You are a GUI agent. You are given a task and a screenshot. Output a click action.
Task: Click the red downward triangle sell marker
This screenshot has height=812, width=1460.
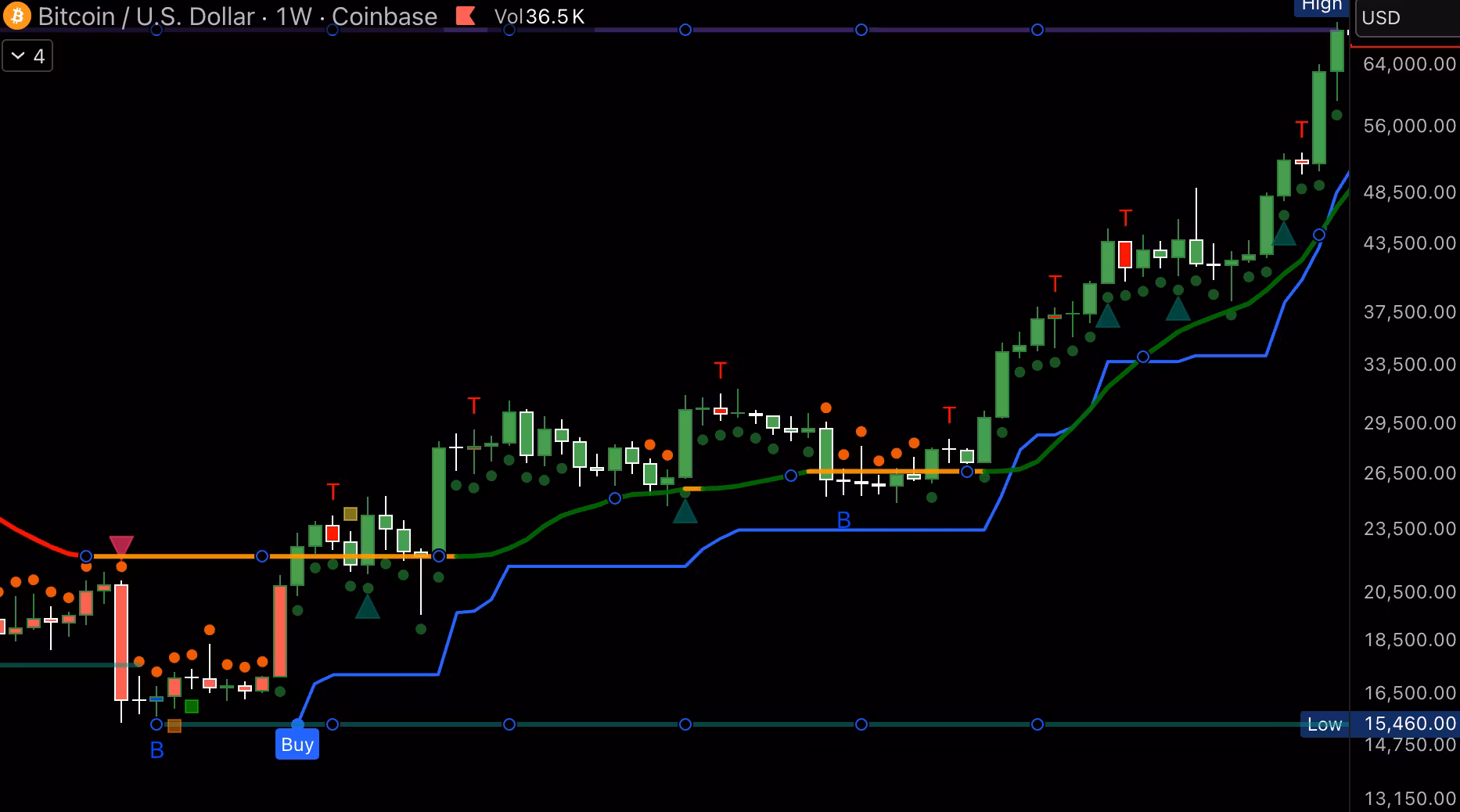[121, 544]
